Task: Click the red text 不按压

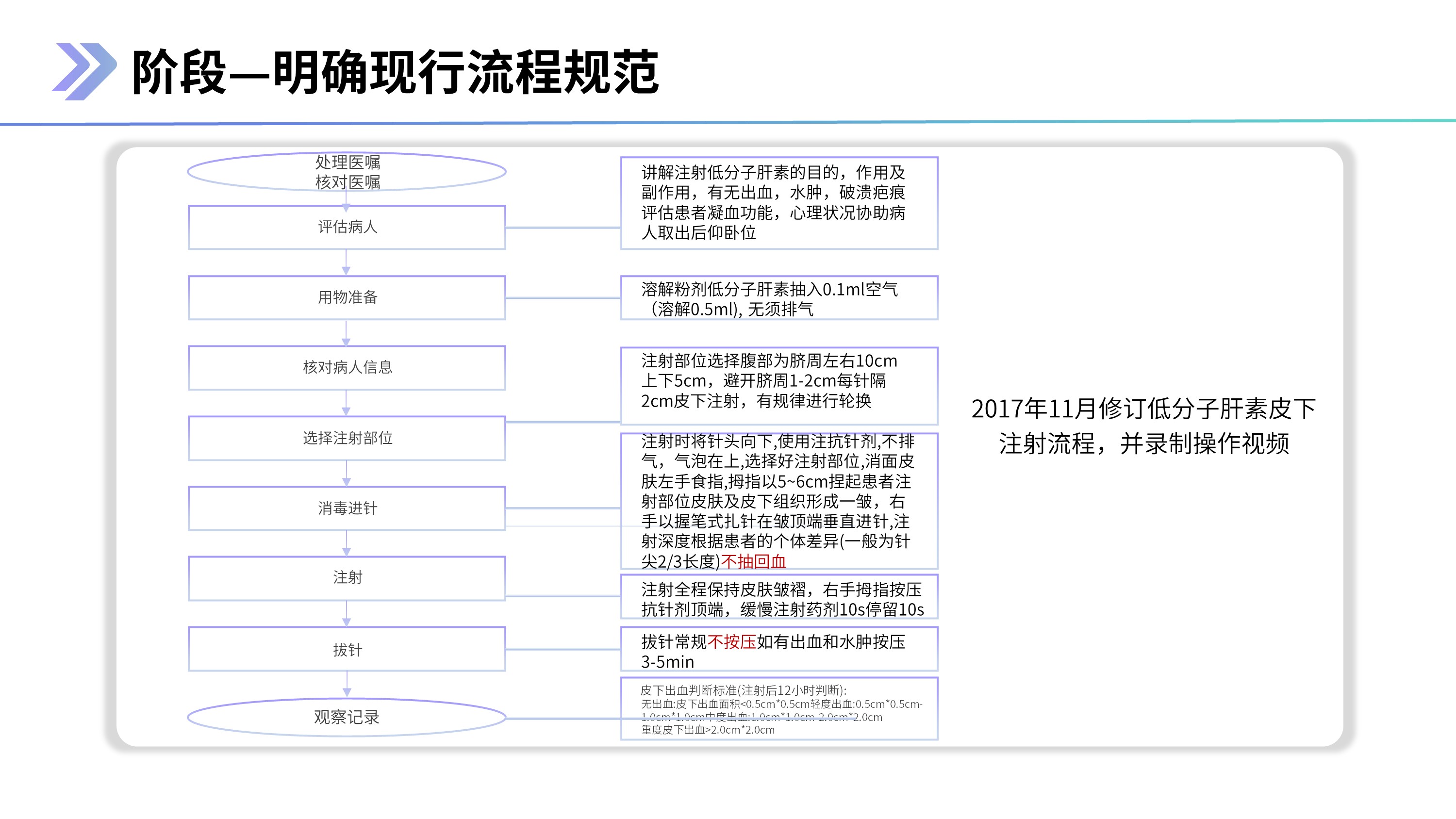Action: pyautogui.click(x=731, y=641)
